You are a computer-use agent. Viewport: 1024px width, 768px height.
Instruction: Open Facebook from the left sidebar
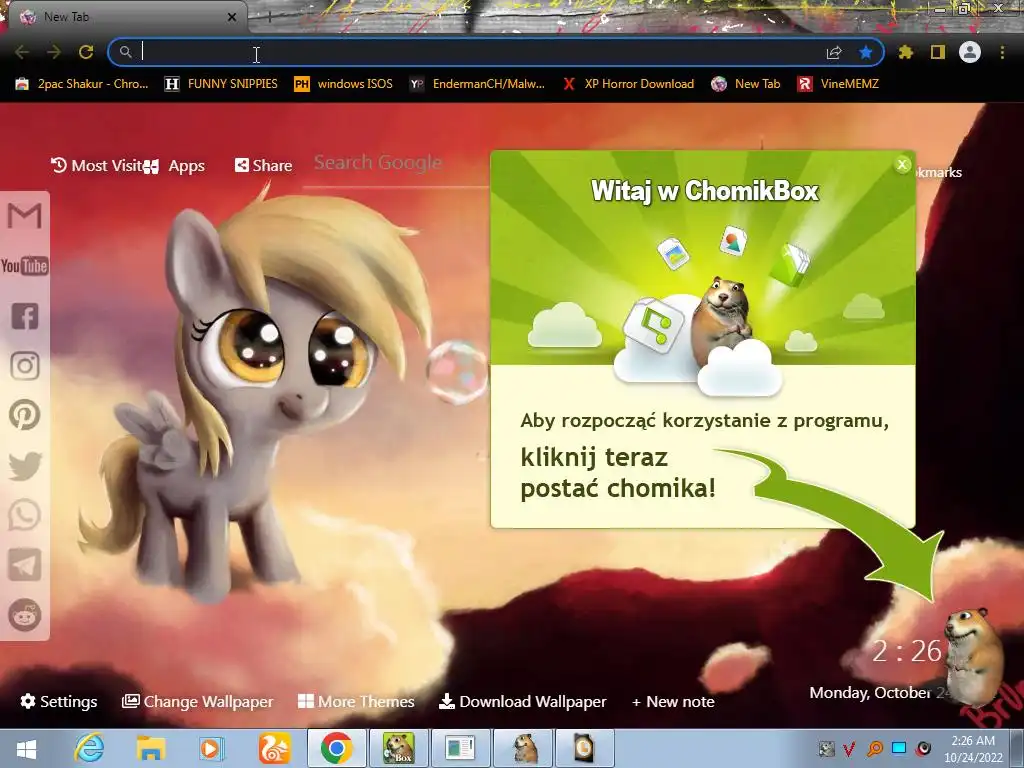point(25,316)
